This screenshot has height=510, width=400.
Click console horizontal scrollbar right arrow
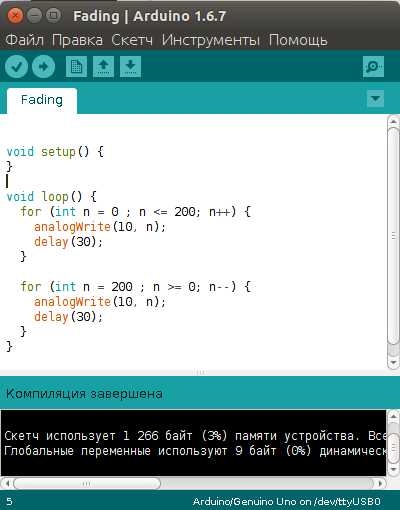point(380,483)
